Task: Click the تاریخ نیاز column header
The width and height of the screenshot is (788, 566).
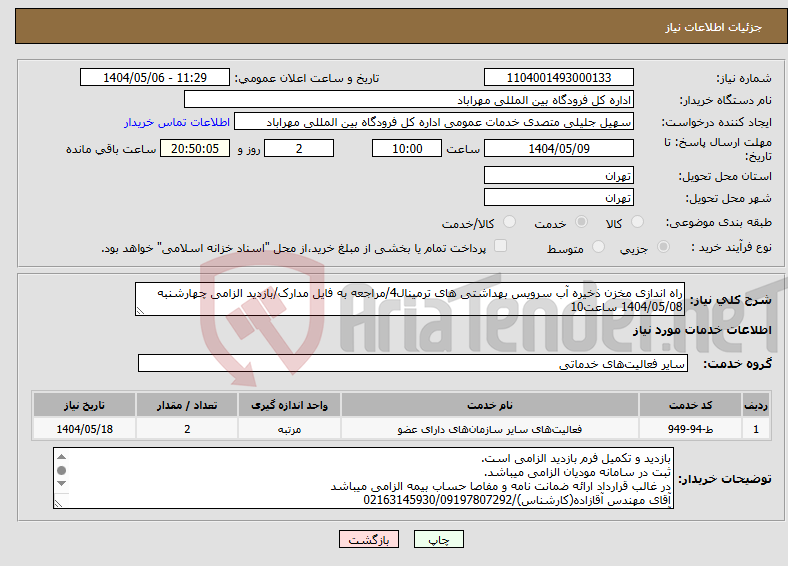Action: click(x=84, y=405)
